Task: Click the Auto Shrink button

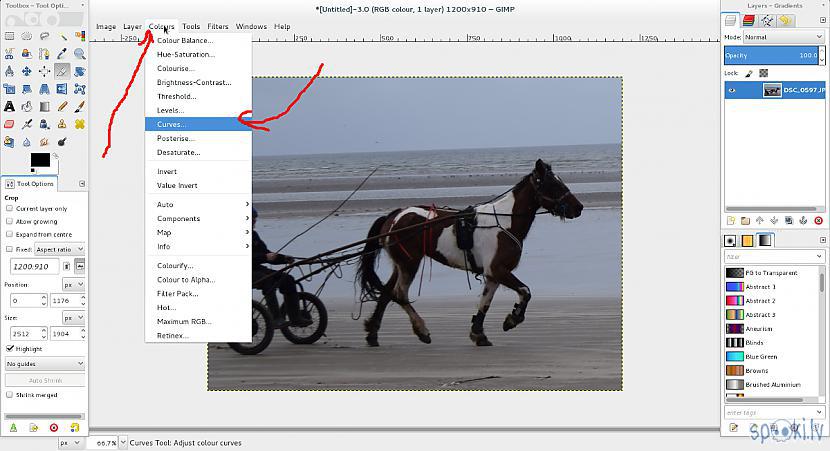Action: click(45, 380)
